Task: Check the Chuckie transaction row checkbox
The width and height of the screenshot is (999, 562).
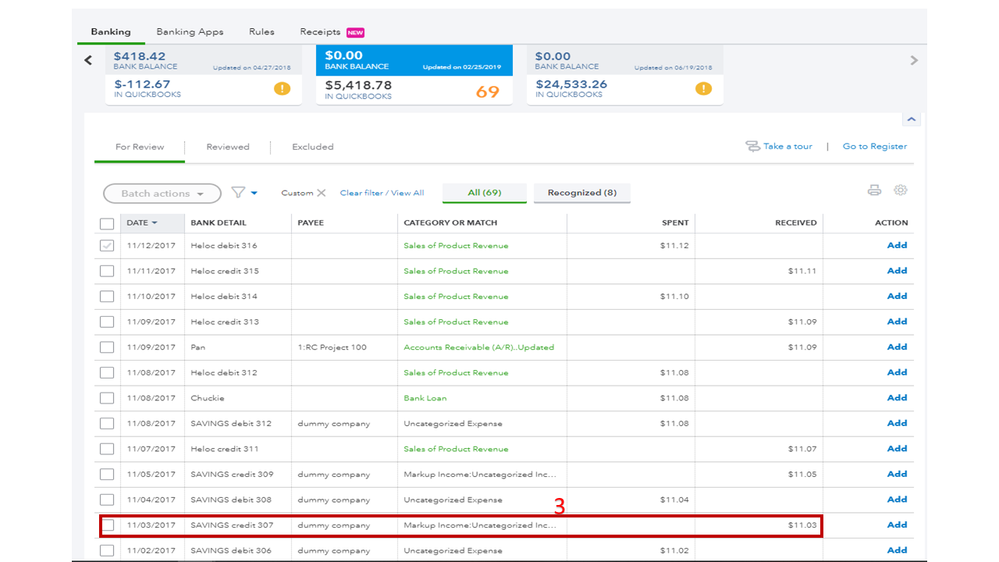Action: pyautogui.click(x=107, y=398)
